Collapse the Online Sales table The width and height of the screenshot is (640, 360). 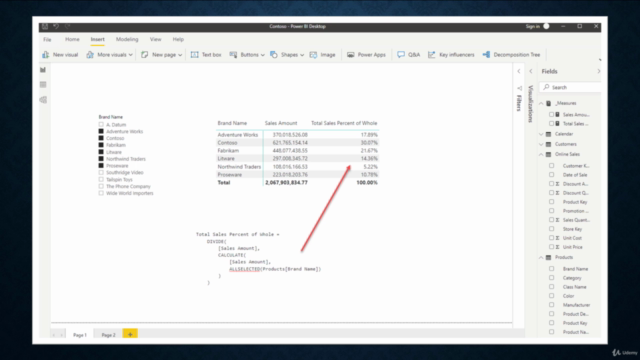pos(541,154)
